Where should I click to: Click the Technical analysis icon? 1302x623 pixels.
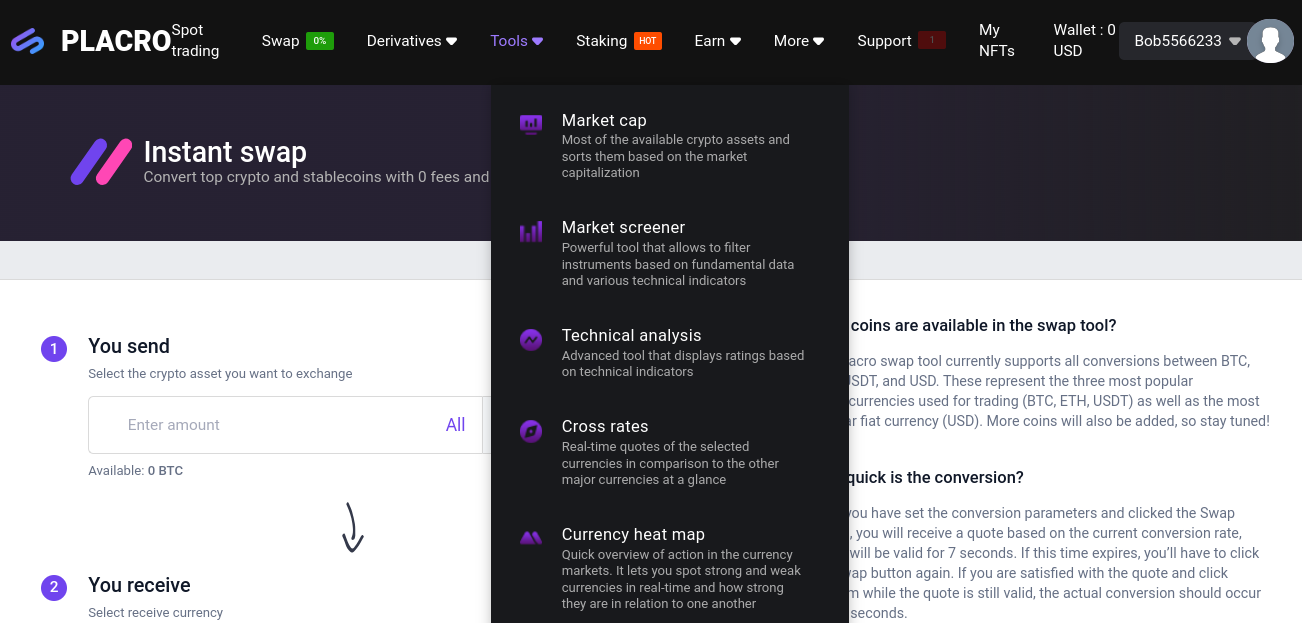coord(531,340)
